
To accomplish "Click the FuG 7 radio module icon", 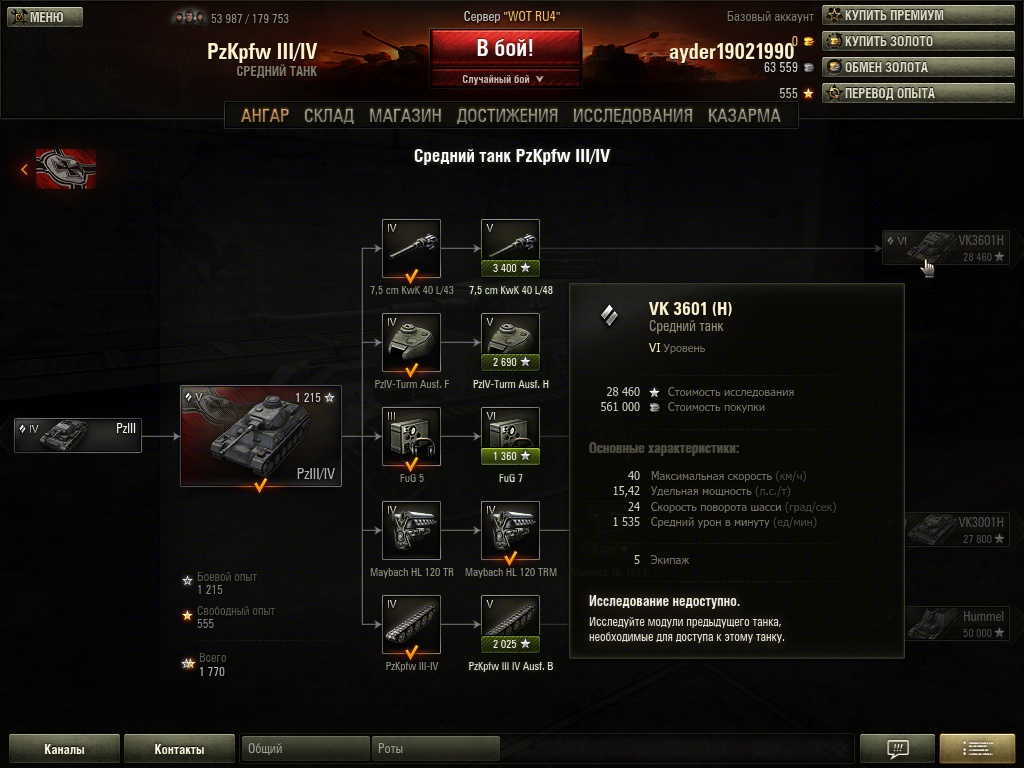I will coord(510,436).
